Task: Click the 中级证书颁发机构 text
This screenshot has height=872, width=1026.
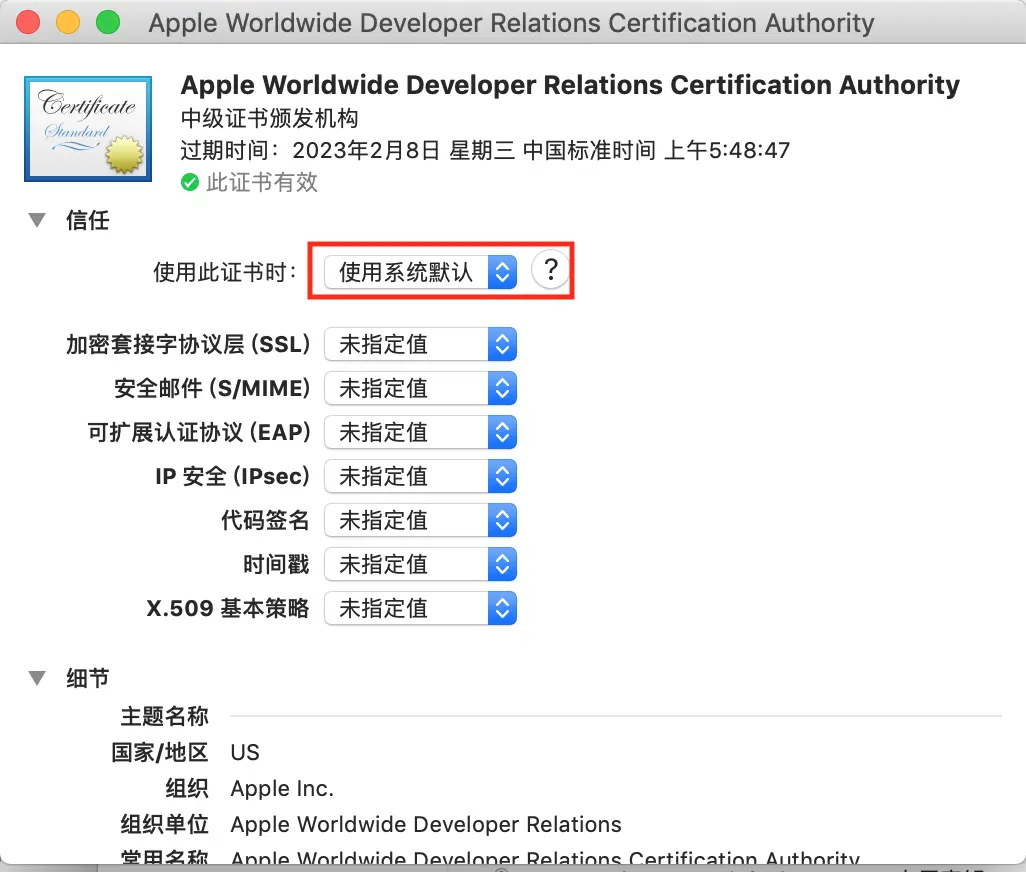Action: click(x=270, y=118)
